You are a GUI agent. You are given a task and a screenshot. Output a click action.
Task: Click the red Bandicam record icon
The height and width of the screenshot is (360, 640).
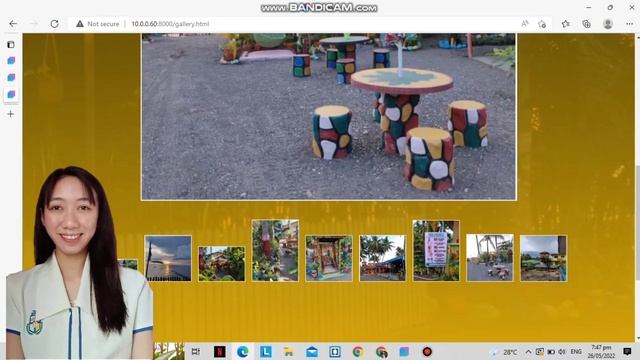point(427,351)
